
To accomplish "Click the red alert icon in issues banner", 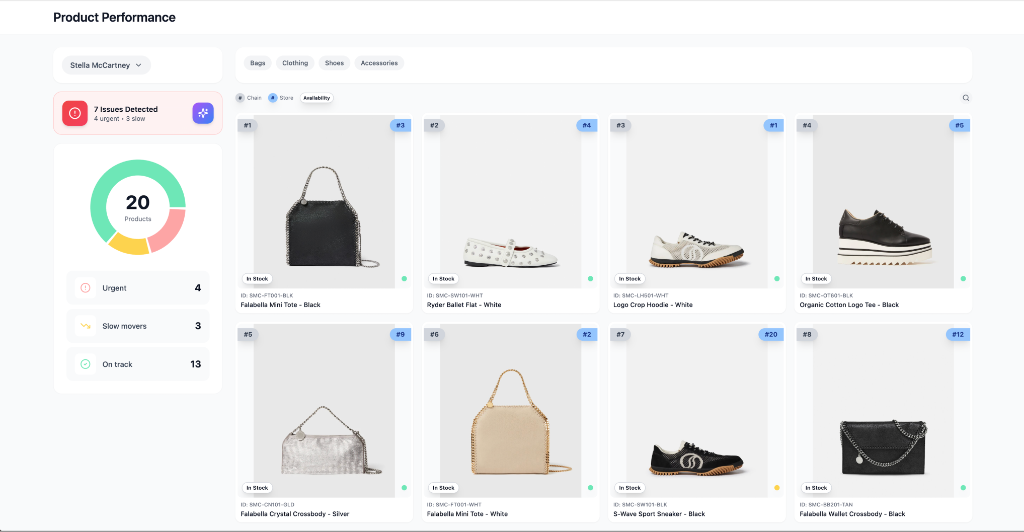I will click(75, 113).
